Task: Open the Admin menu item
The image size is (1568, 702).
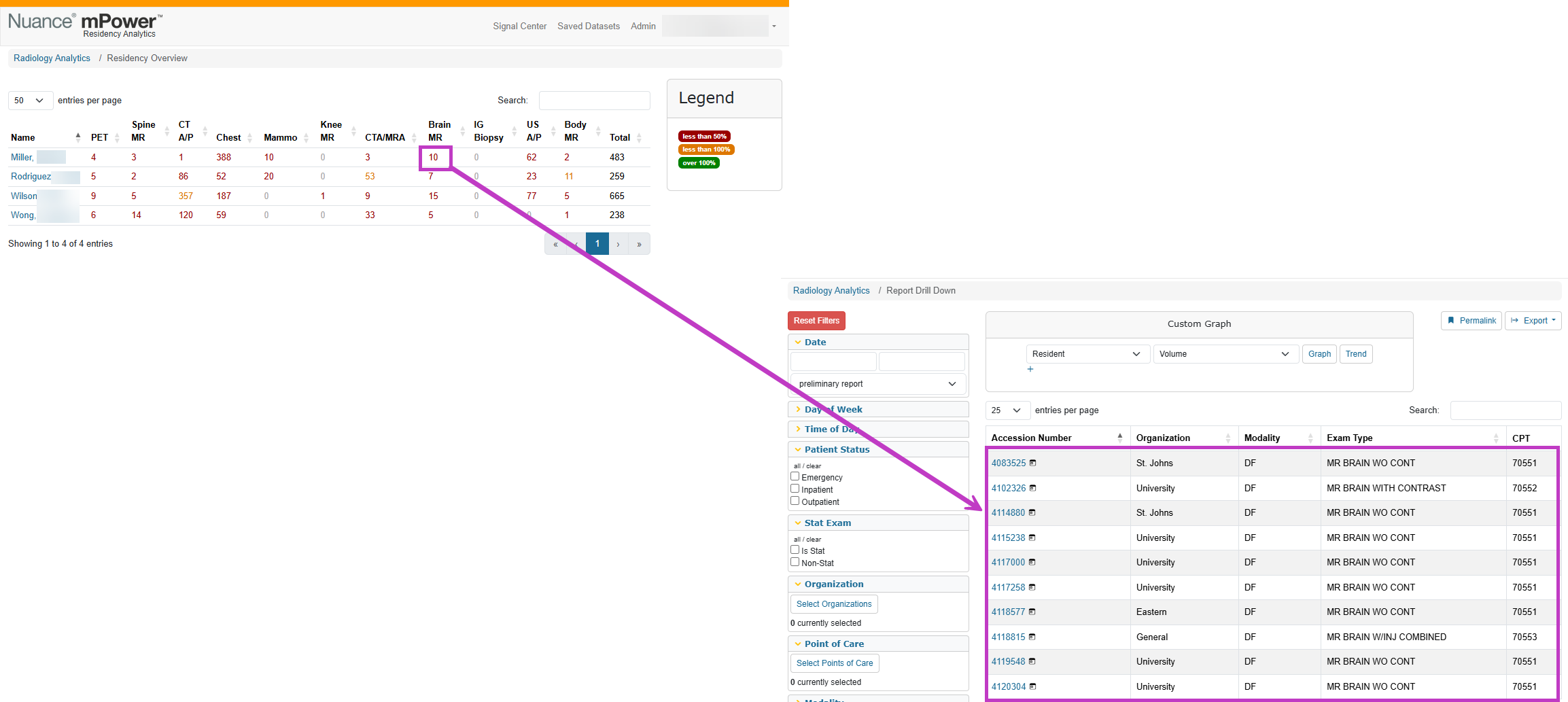Action: coord(643,27)
